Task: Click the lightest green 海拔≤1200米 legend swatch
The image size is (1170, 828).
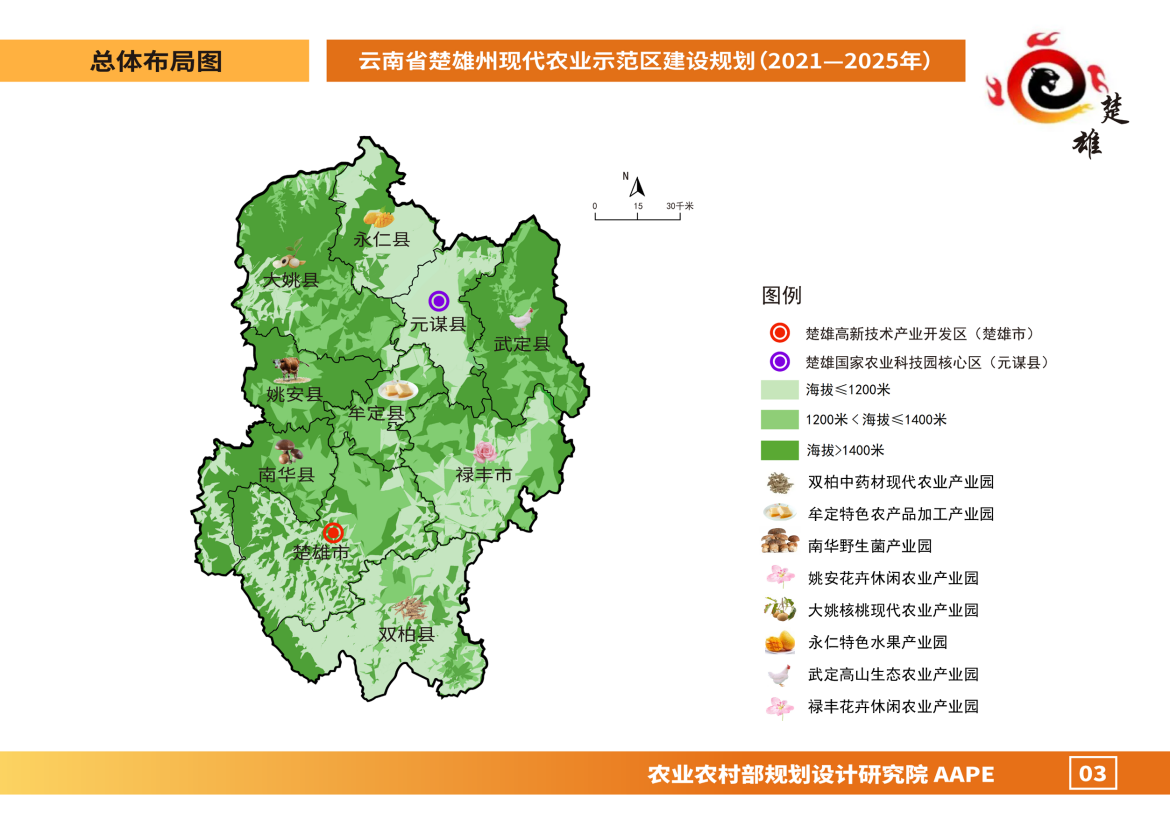Action: [779, 389]
